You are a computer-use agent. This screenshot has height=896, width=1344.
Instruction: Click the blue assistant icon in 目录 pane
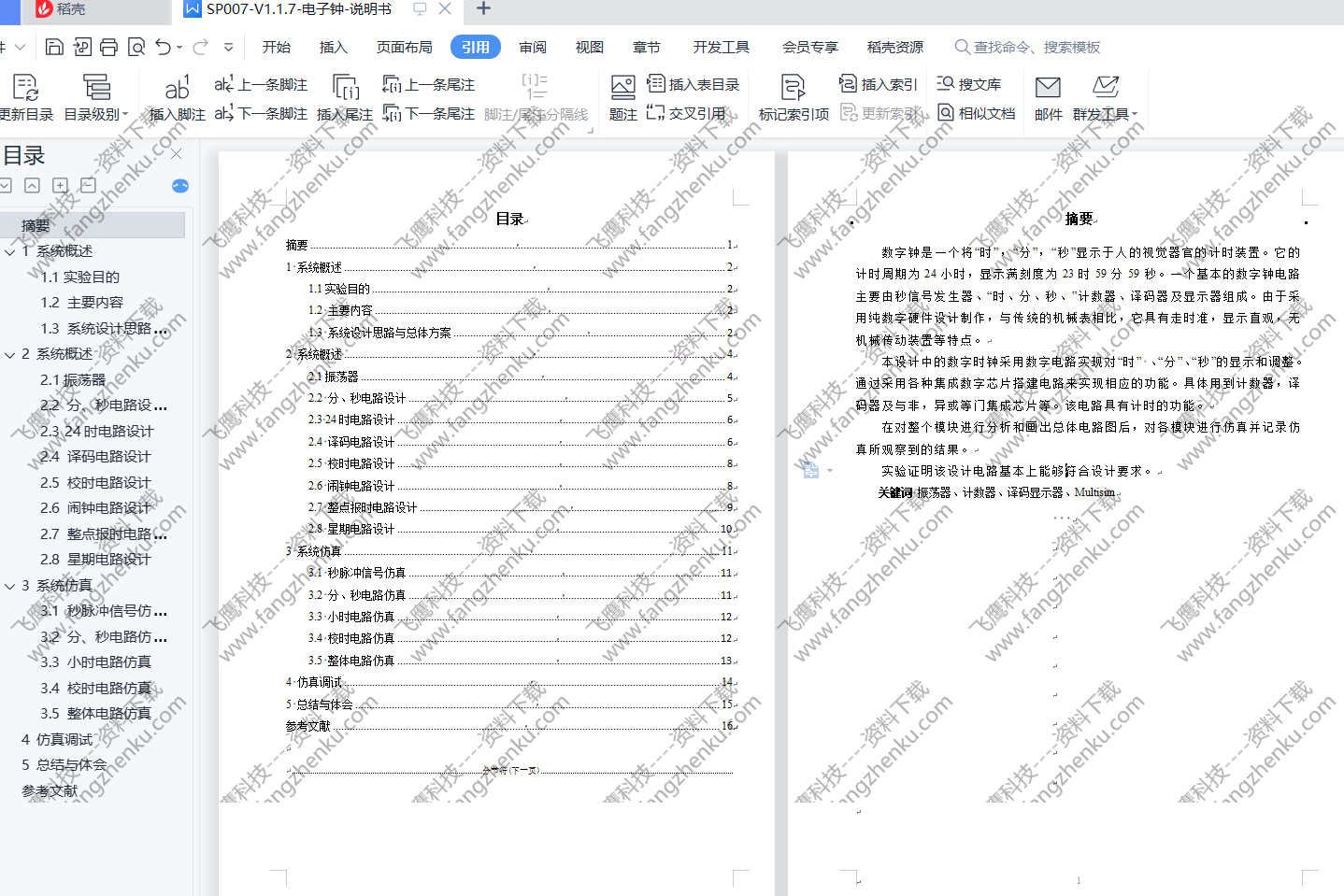pos(180,186)
